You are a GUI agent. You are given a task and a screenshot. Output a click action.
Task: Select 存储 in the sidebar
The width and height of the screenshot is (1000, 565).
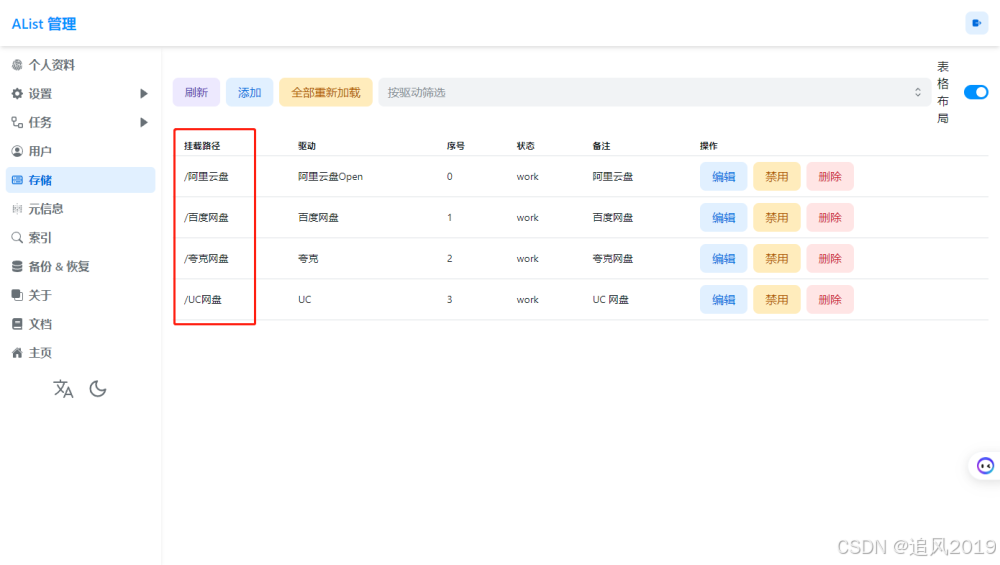(80, 180)
